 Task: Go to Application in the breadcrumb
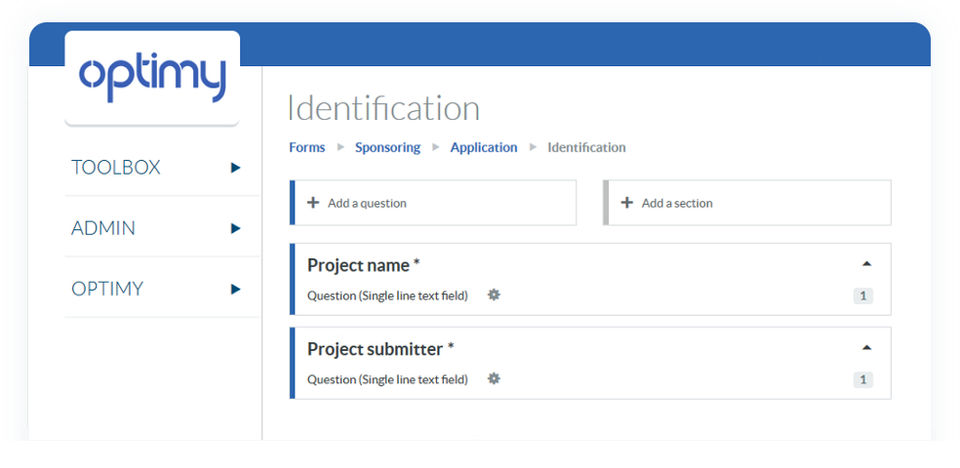[484, 148]
